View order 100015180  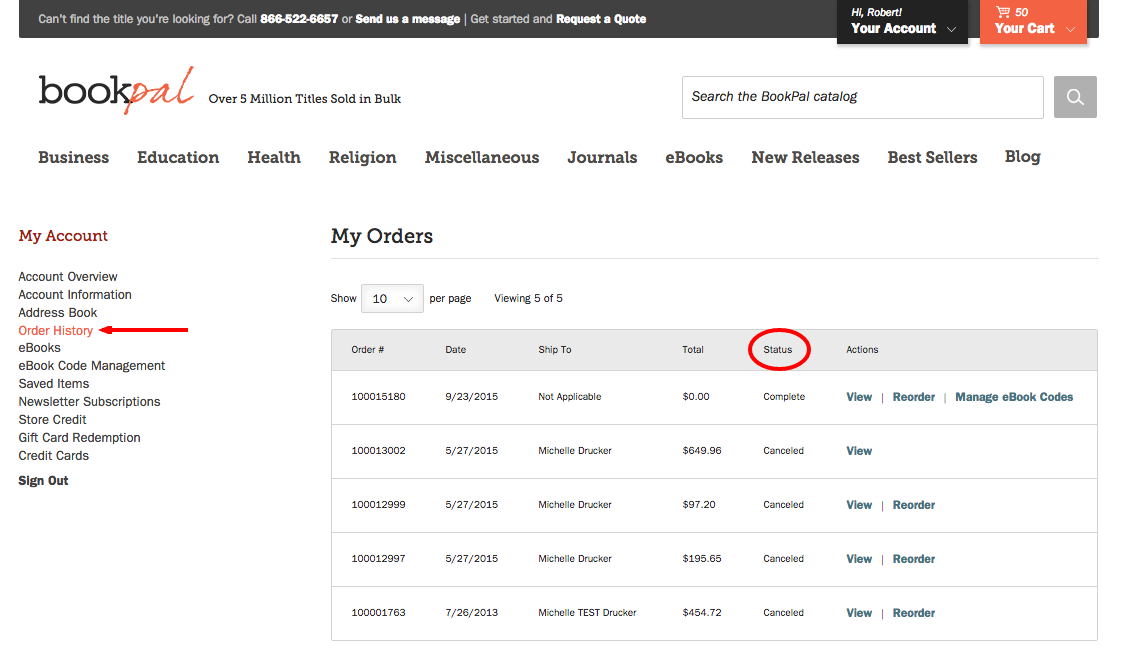859,397
